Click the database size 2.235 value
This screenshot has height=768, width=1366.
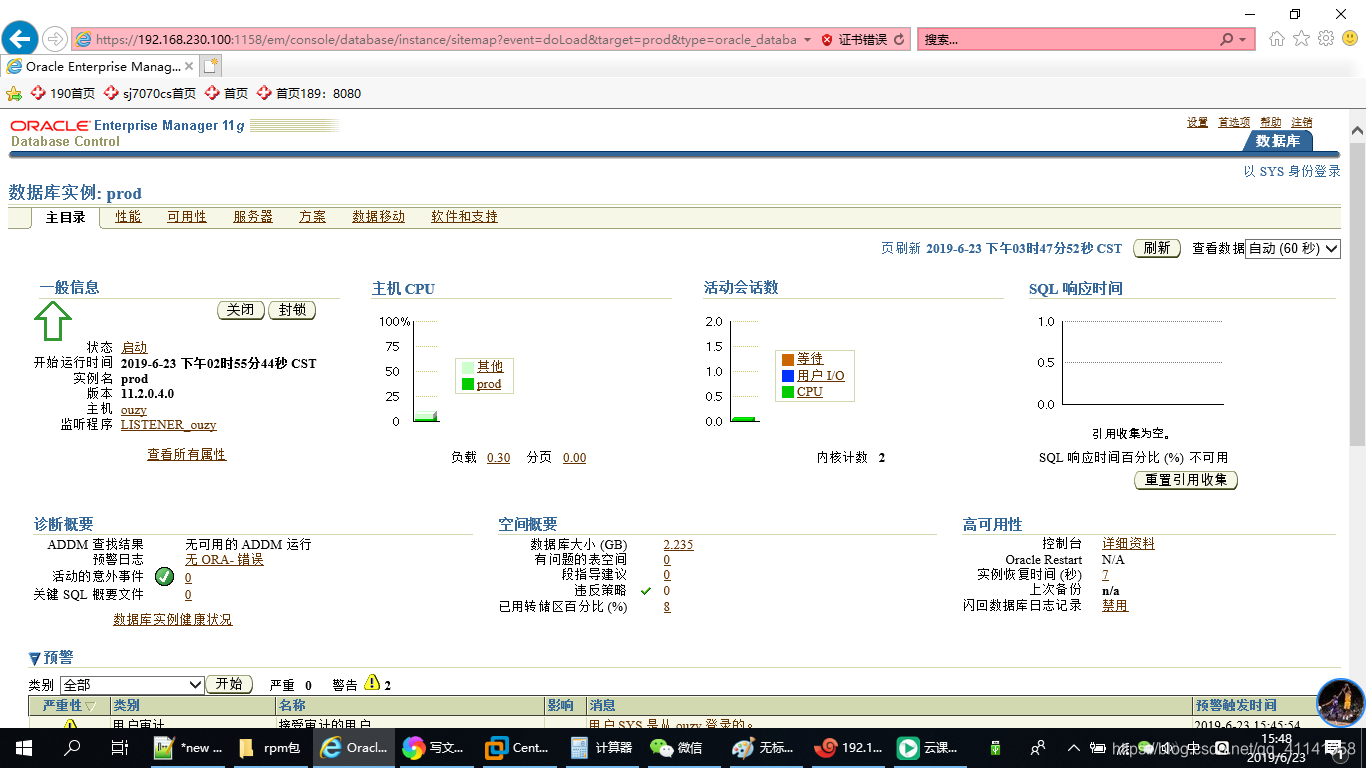pos(678,545)
